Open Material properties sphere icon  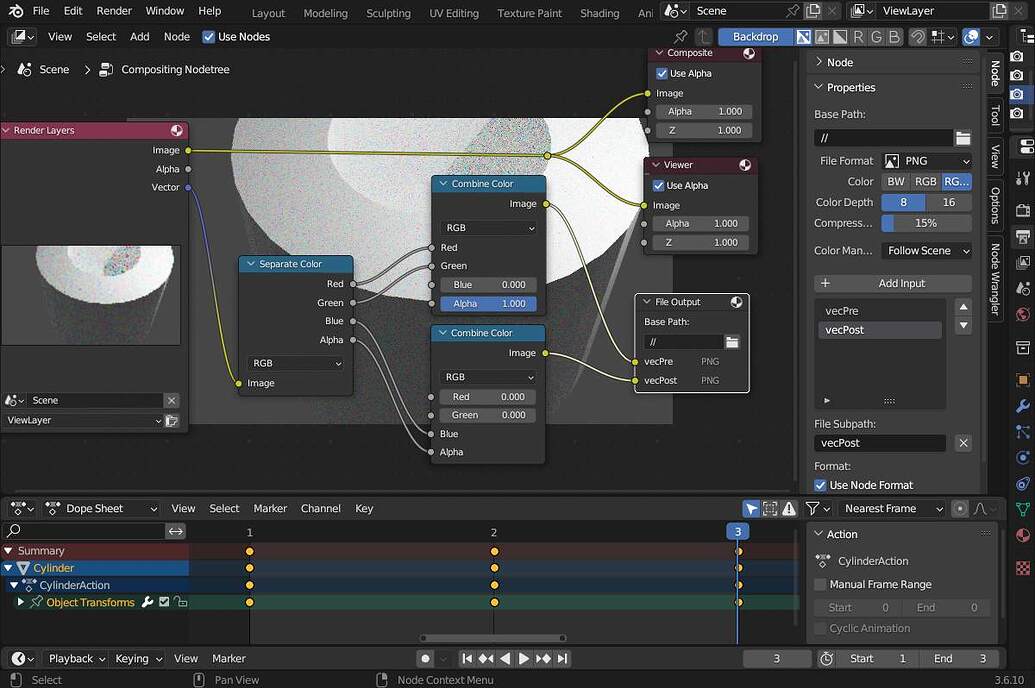click(x=1022, y=535)
